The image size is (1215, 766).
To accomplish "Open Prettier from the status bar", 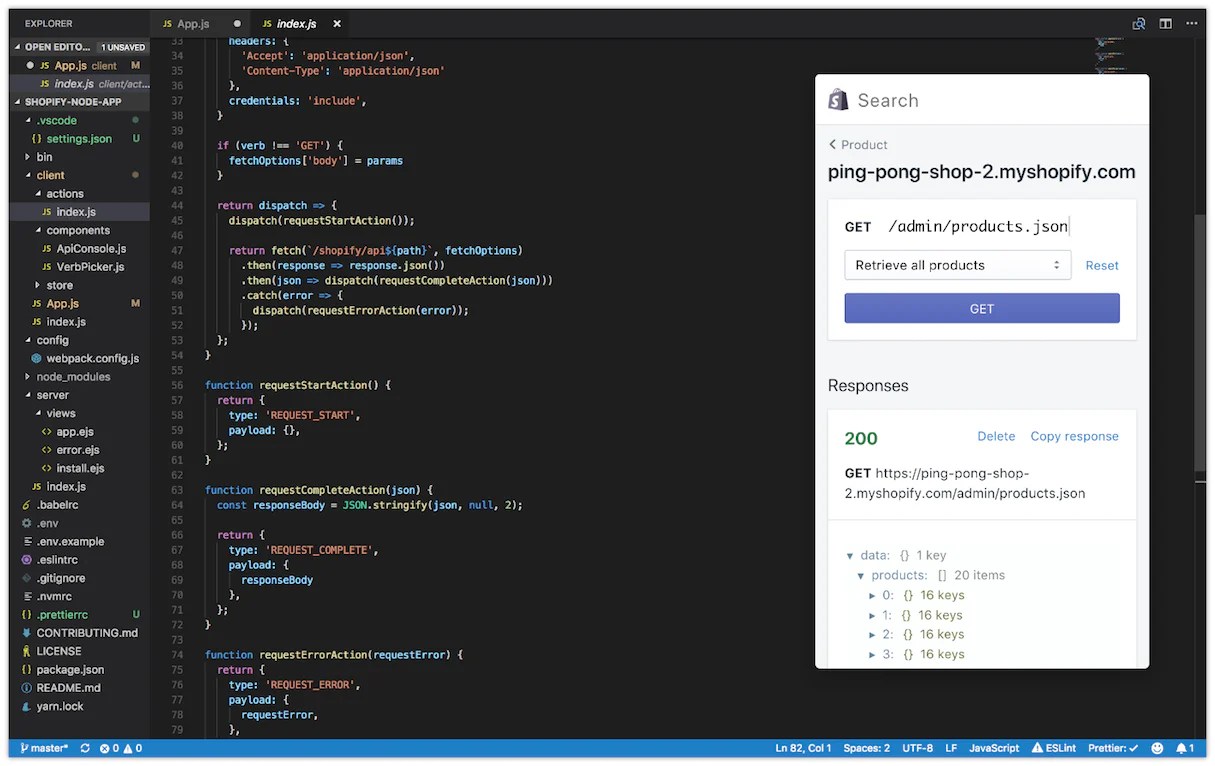I will click(x=1111, y=747).
